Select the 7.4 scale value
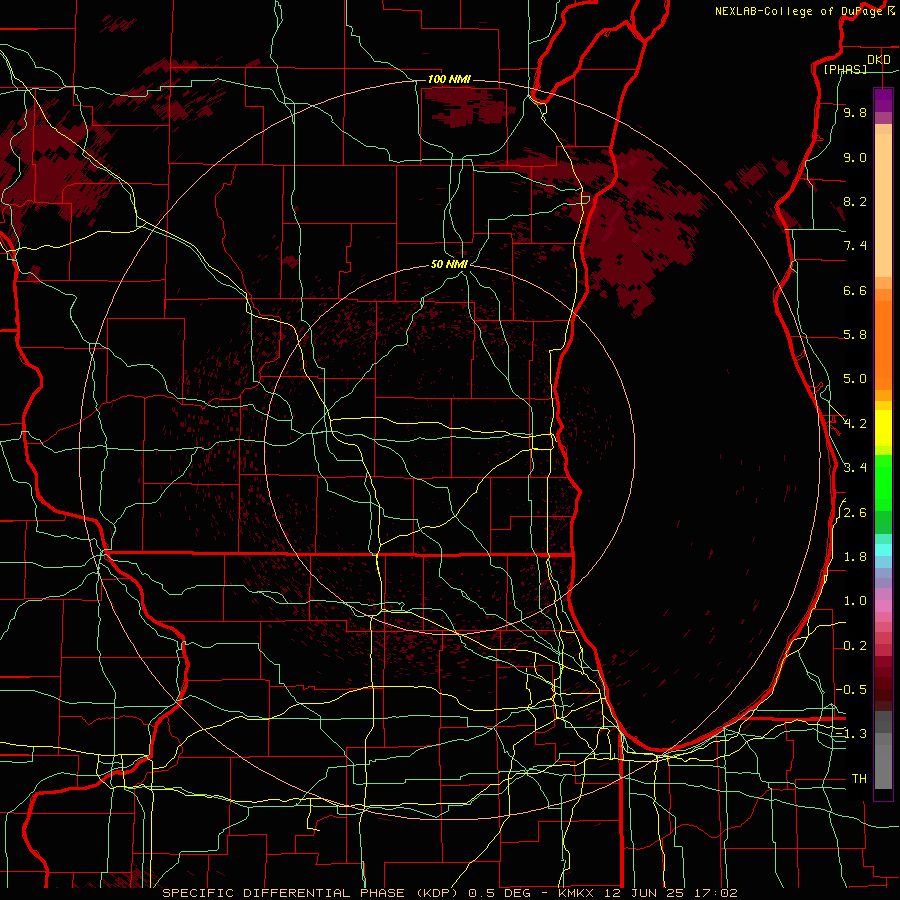Viewport: 900px width, 900px height. 855,246
